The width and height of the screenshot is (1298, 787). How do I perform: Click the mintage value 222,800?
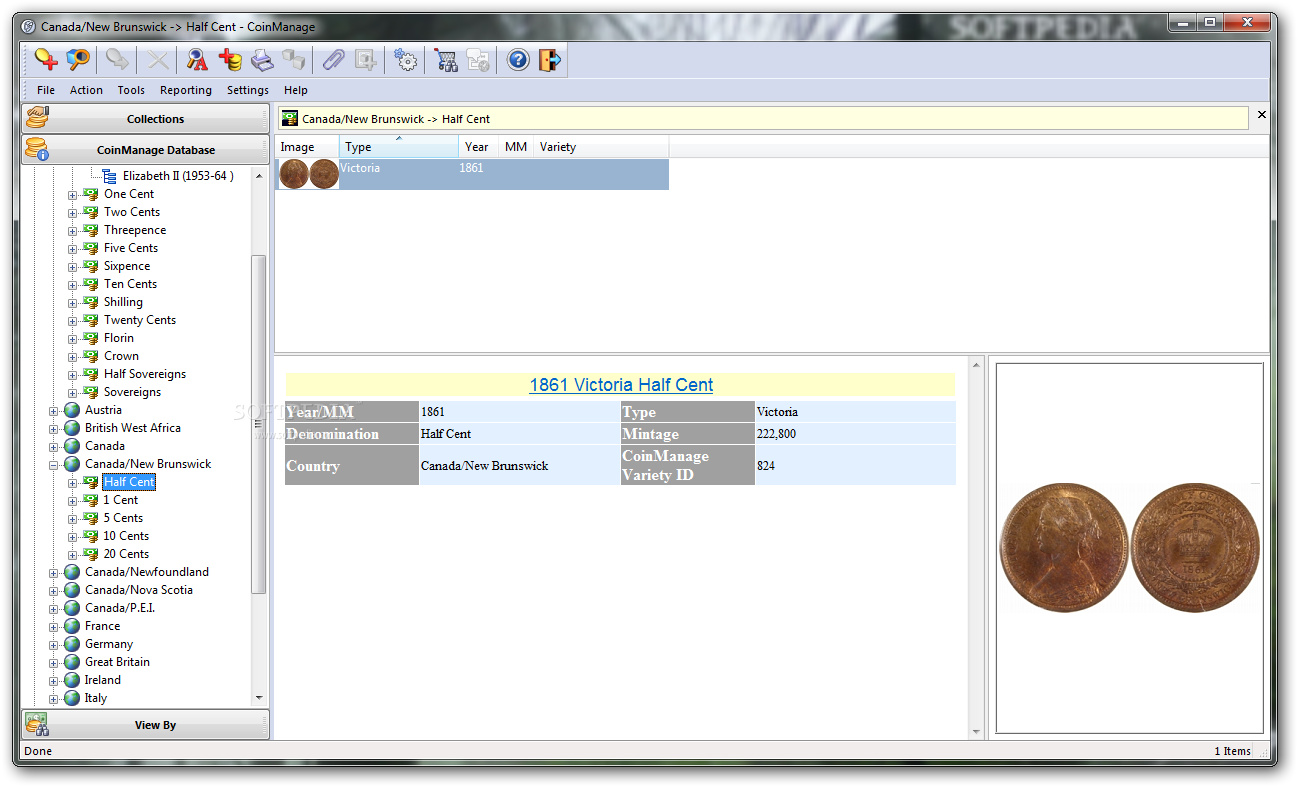(777, 434)
